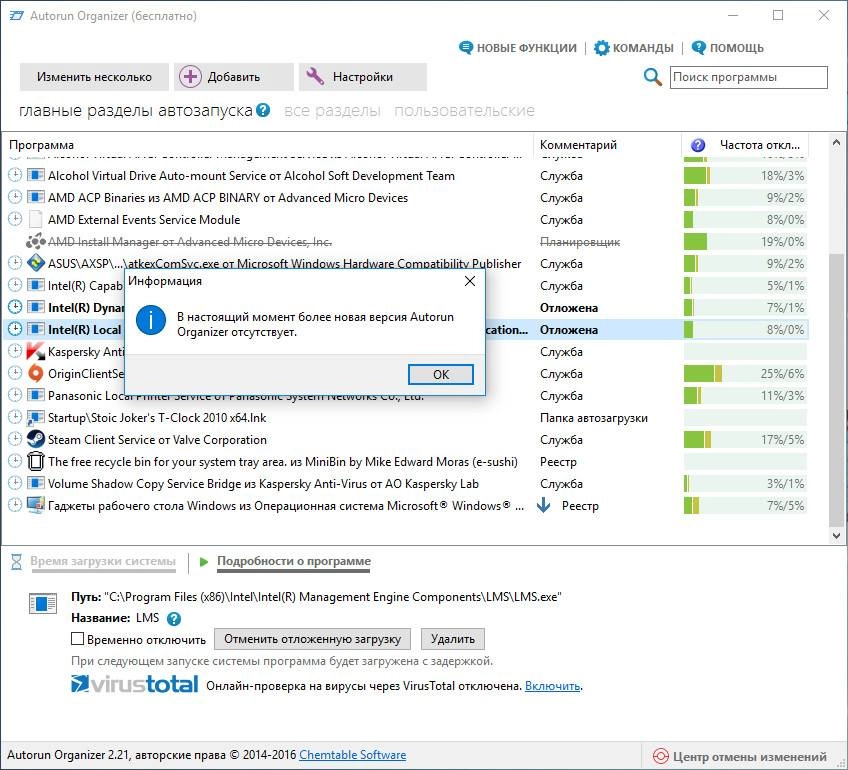Click MiniBin recycle bin icon
848x770 pixels.
pos(36,461)
